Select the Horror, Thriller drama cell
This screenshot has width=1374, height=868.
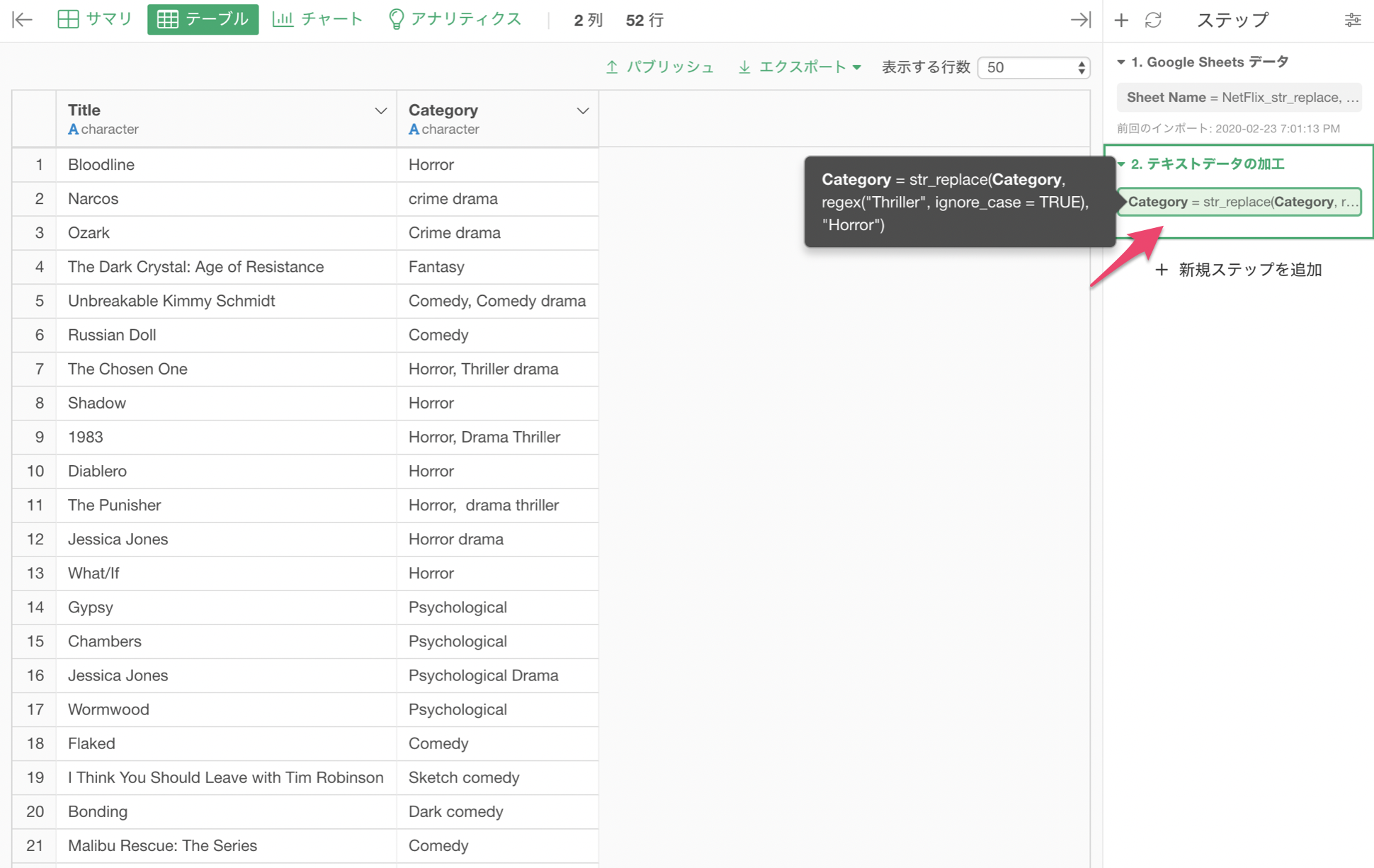point(497,369)
